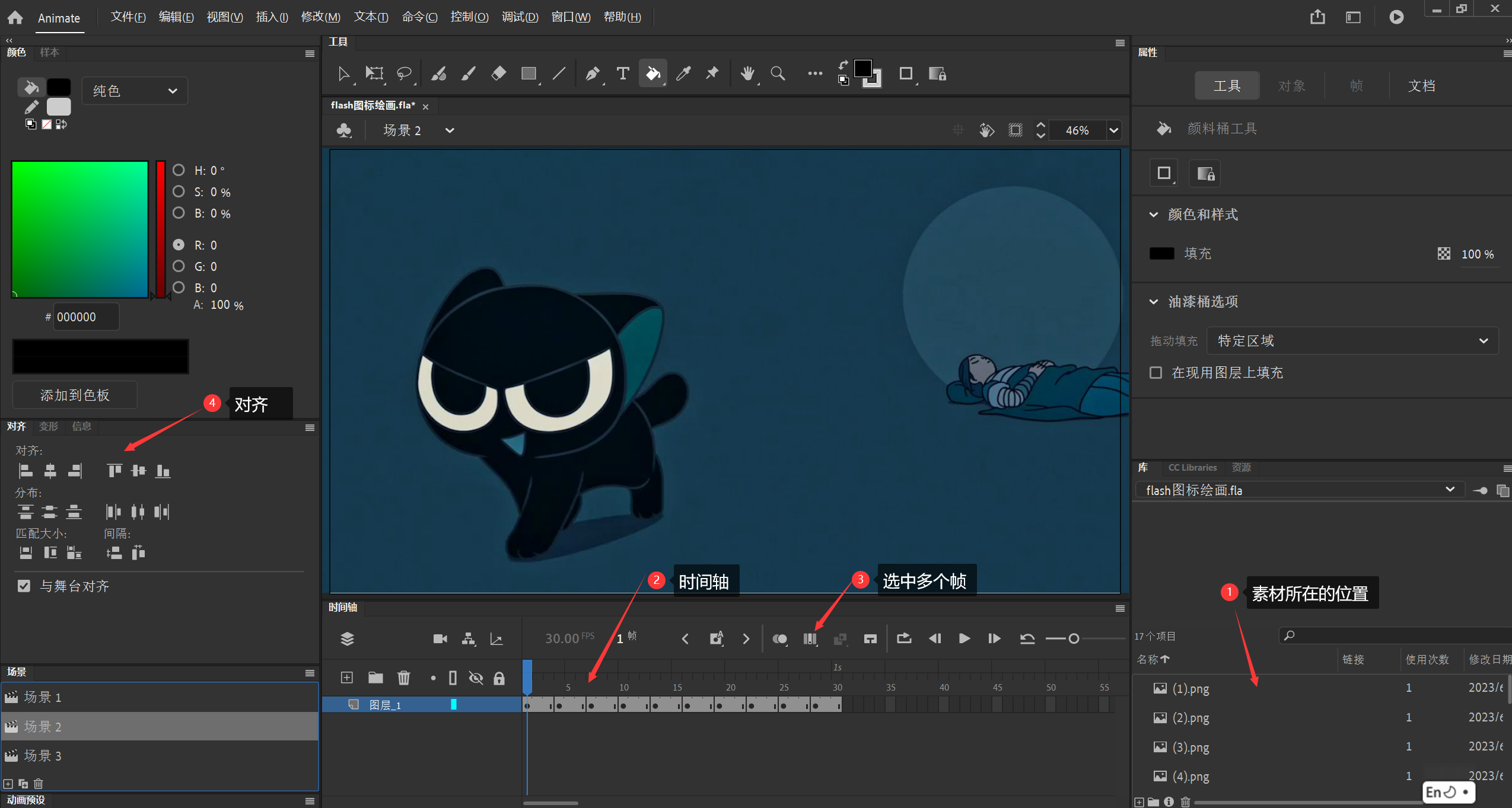Click the Edit Multiple Frames icon
This screenshot has width=1512, height=808.
pyautogui.click(x=810, y=638)
